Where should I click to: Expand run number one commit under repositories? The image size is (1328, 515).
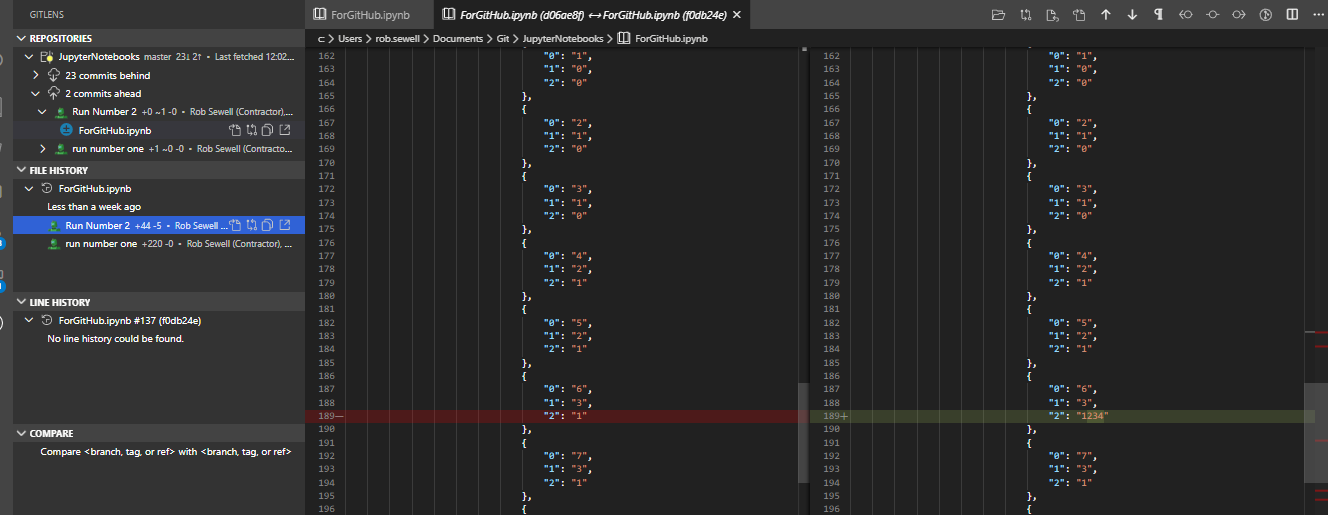click(42, 148)
